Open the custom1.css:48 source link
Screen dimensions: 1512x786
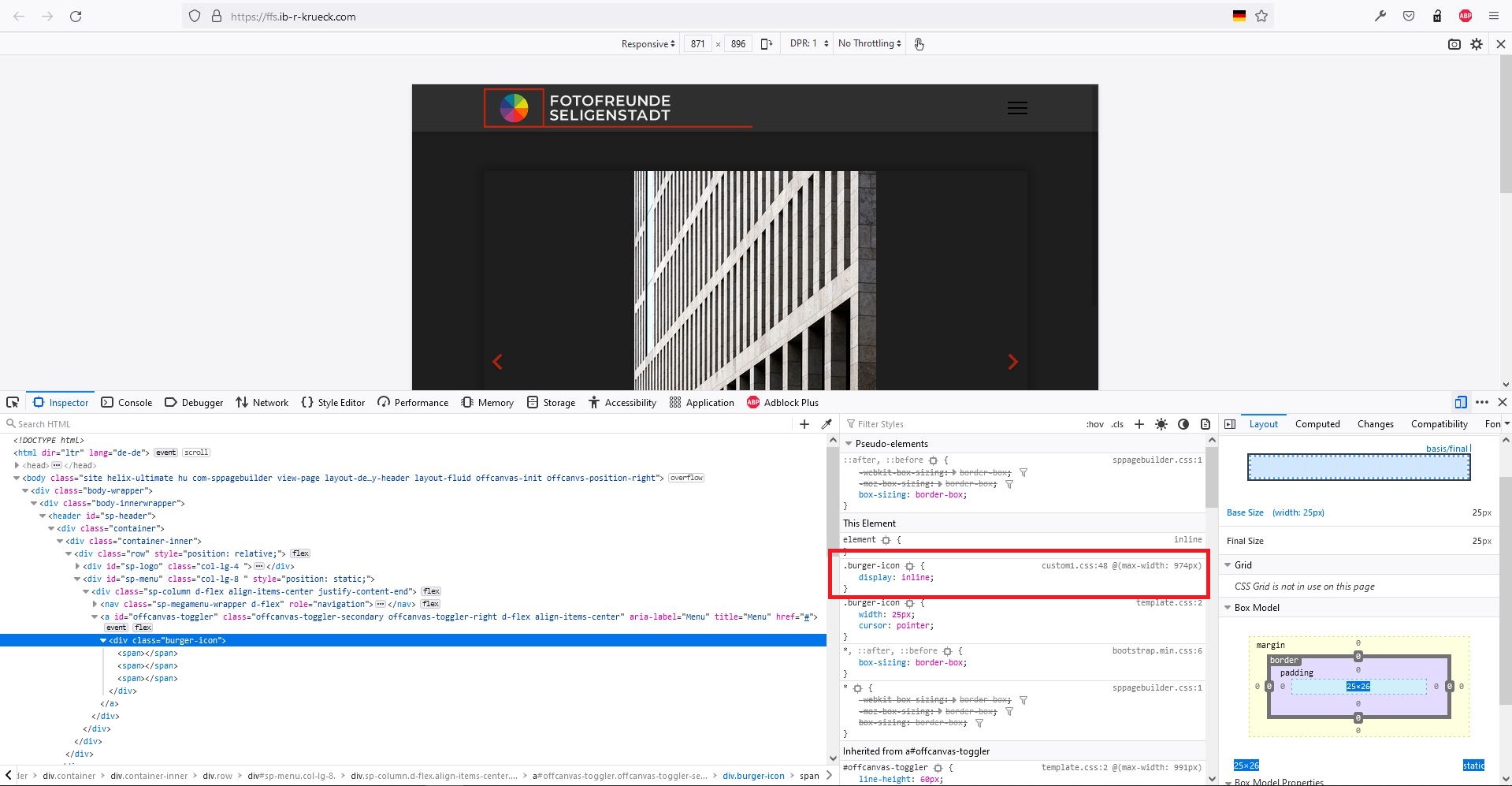1074,565
